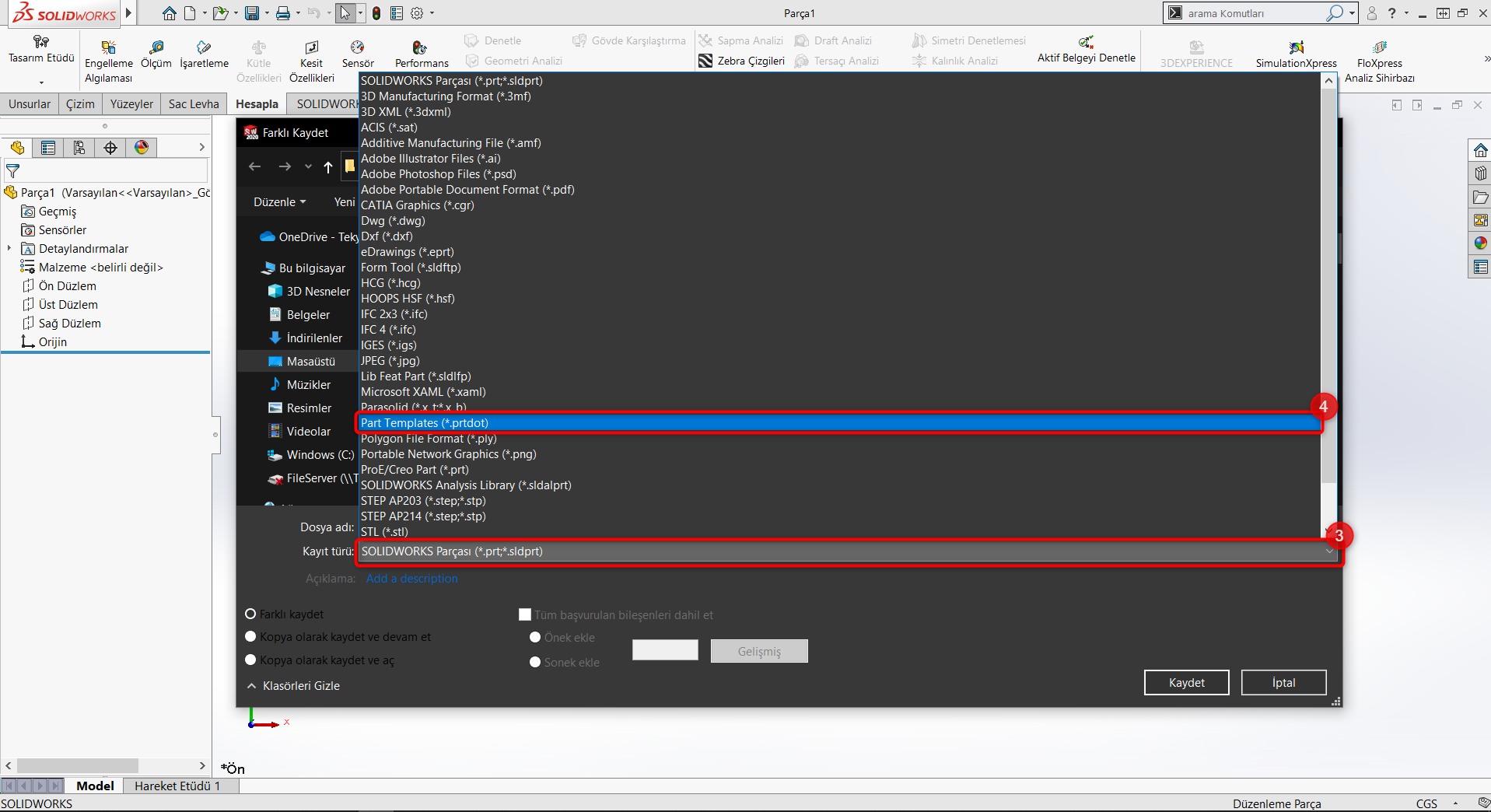This screenshot has height=812, width=1491.
Task: Open DimXpertManager crosshair tab icon
Action: coord(110,148)
